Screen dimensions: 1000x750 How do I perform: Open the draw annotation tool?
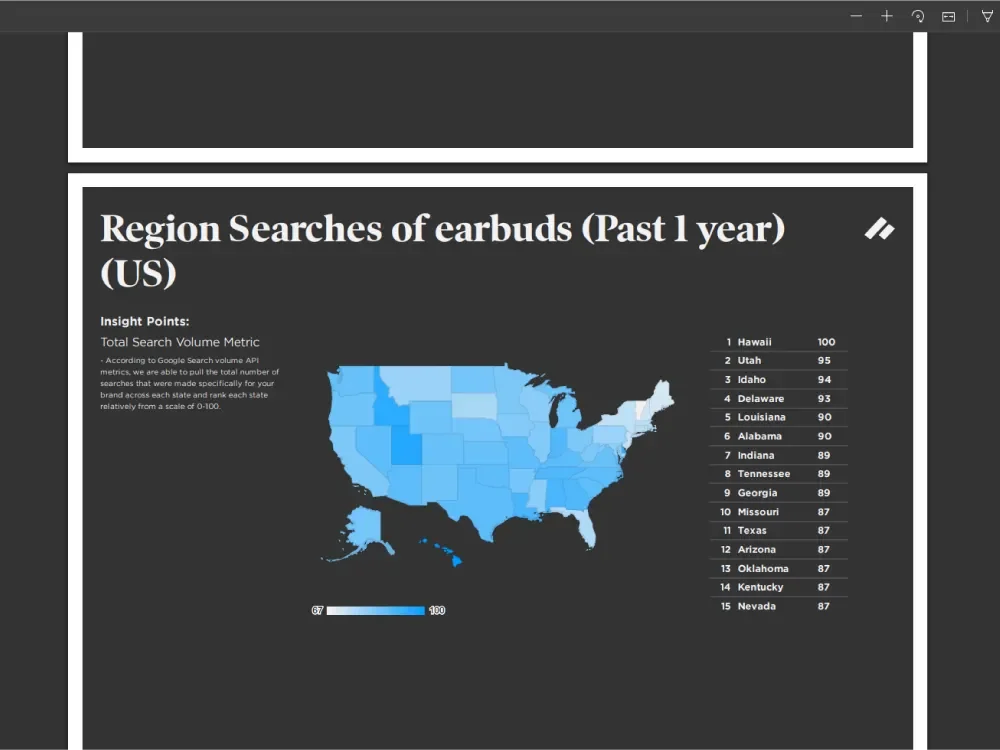[987, 16]
